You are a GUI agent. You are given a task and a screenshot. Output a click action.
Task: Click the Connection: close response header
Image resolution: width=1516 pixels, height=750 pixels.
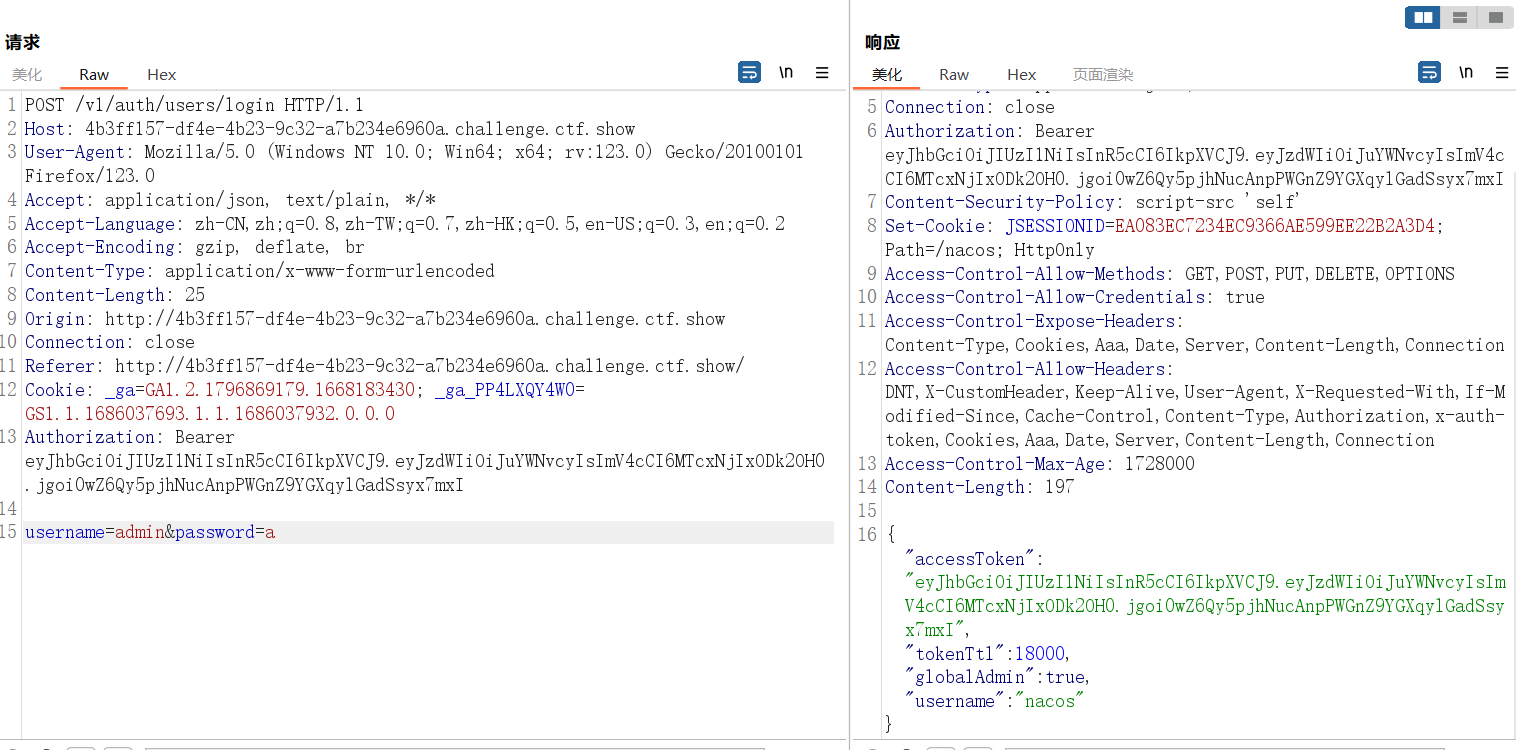[x=970, y=107]
